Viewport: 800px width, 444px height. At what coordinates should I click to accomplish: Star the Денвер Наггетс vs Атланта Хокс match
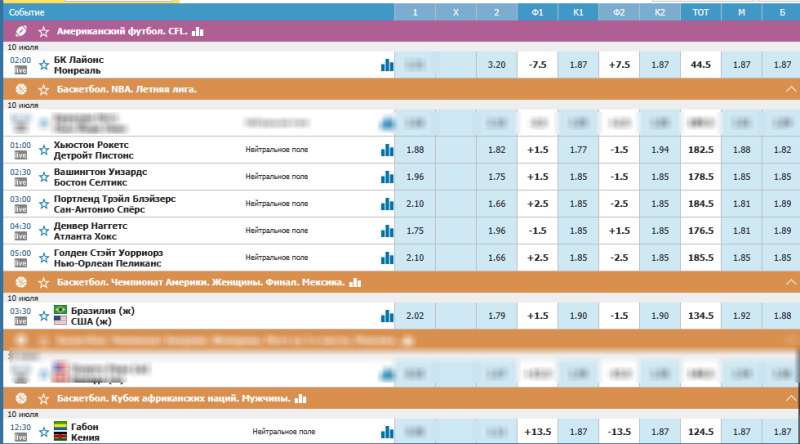pos(44,232)
